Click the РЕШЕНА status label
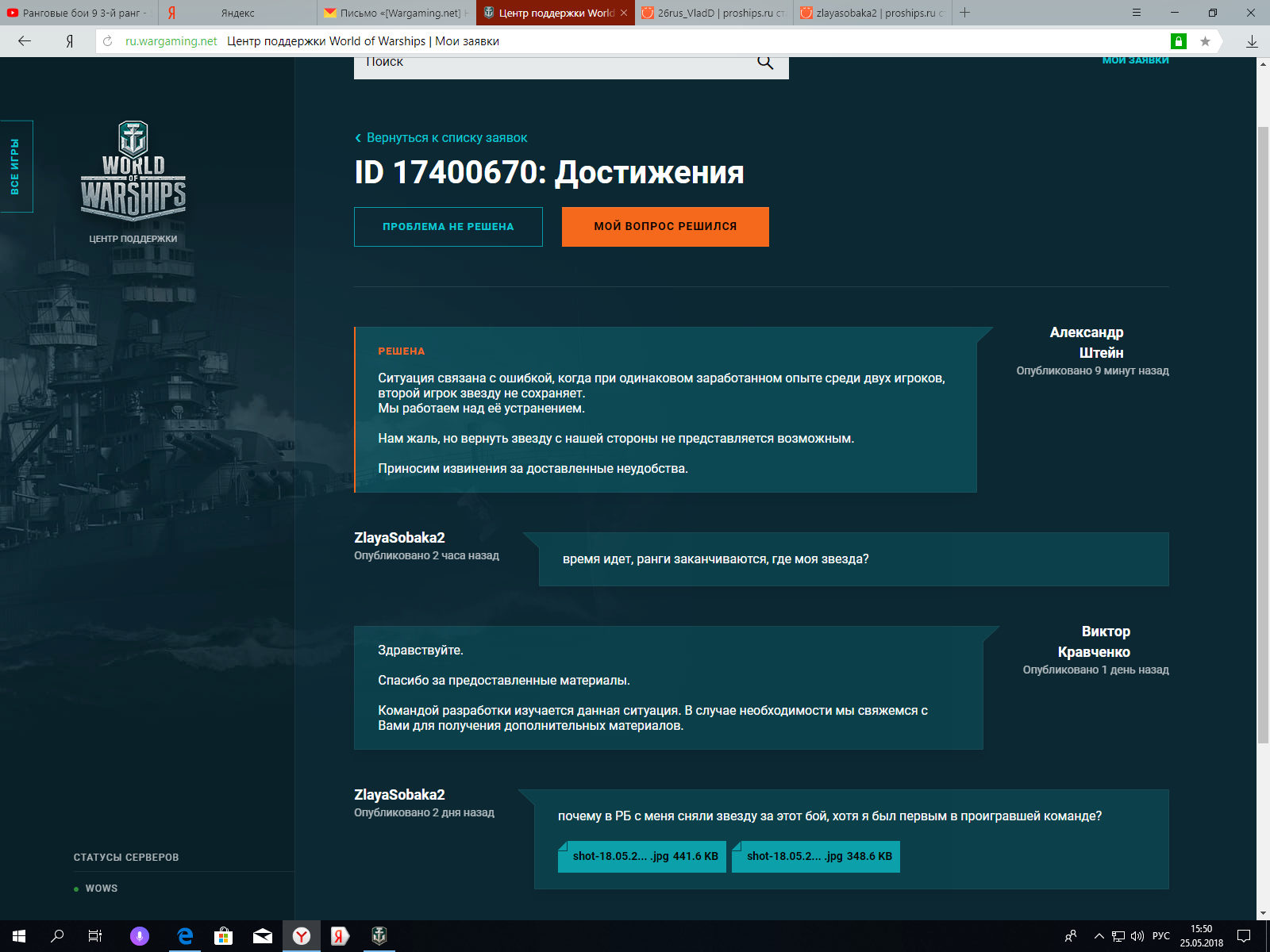 pyautogui.click(x=402, y=351)
